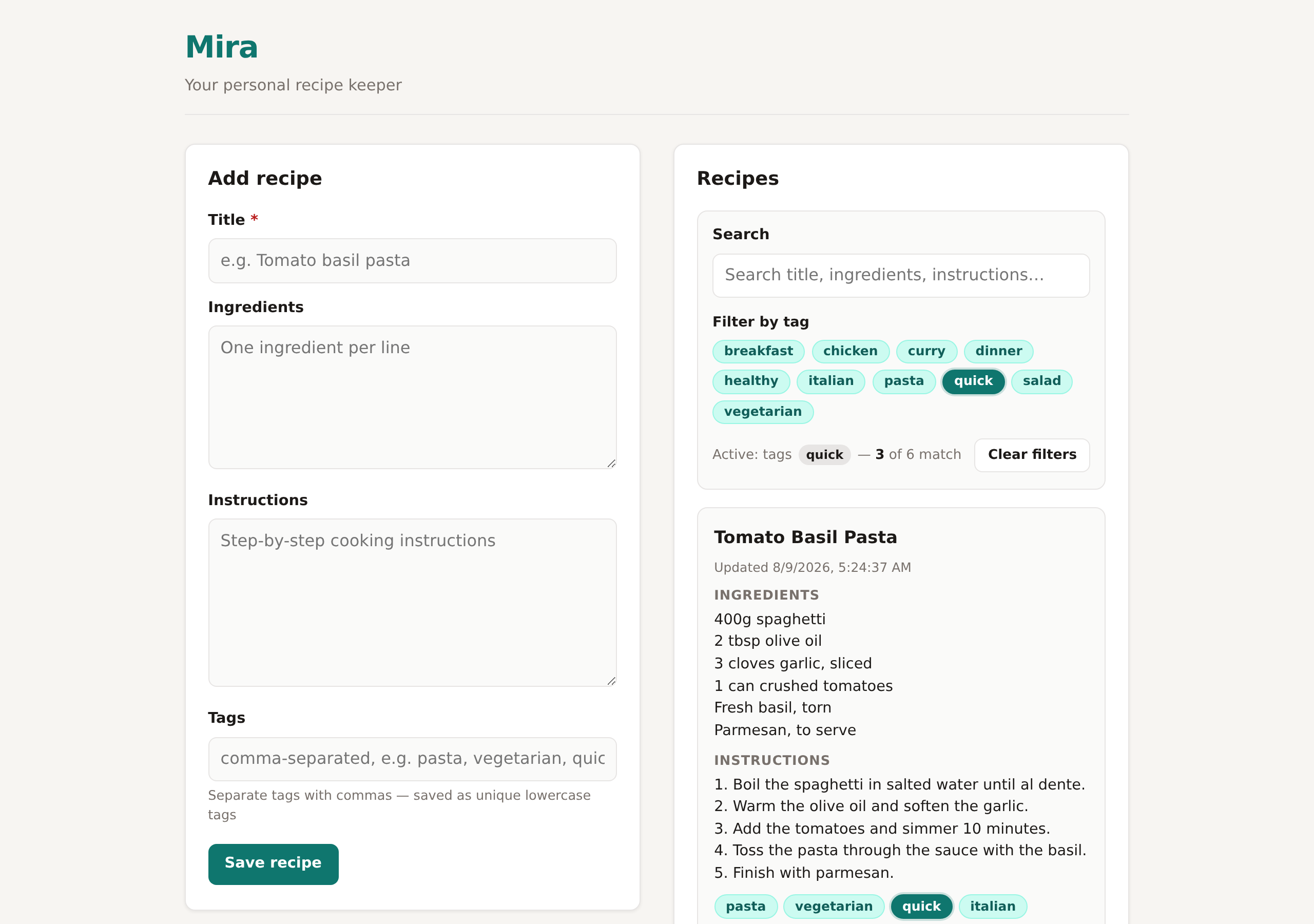This screenshot has height=924, width=1314.
Task: Click step '4. Toss the pasta' instruction
Action: coord(900,850)
